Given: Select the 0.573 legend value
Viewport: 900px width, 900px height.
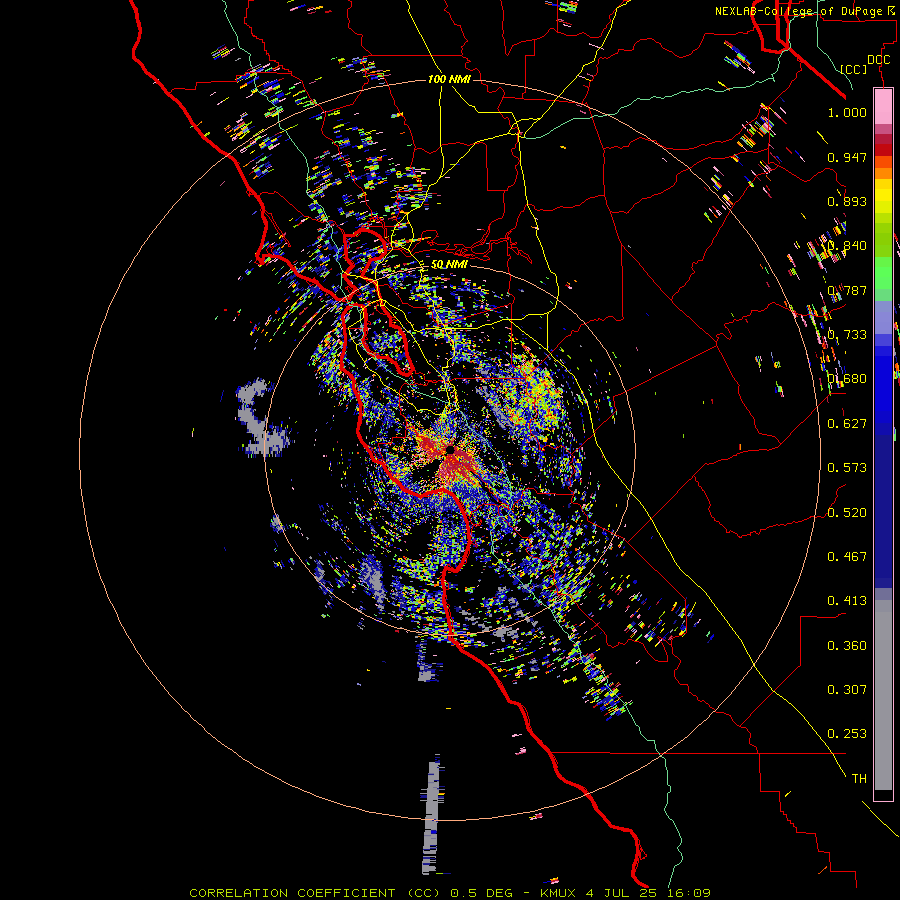Looking at the screenshot, I should tap(847, 468).
